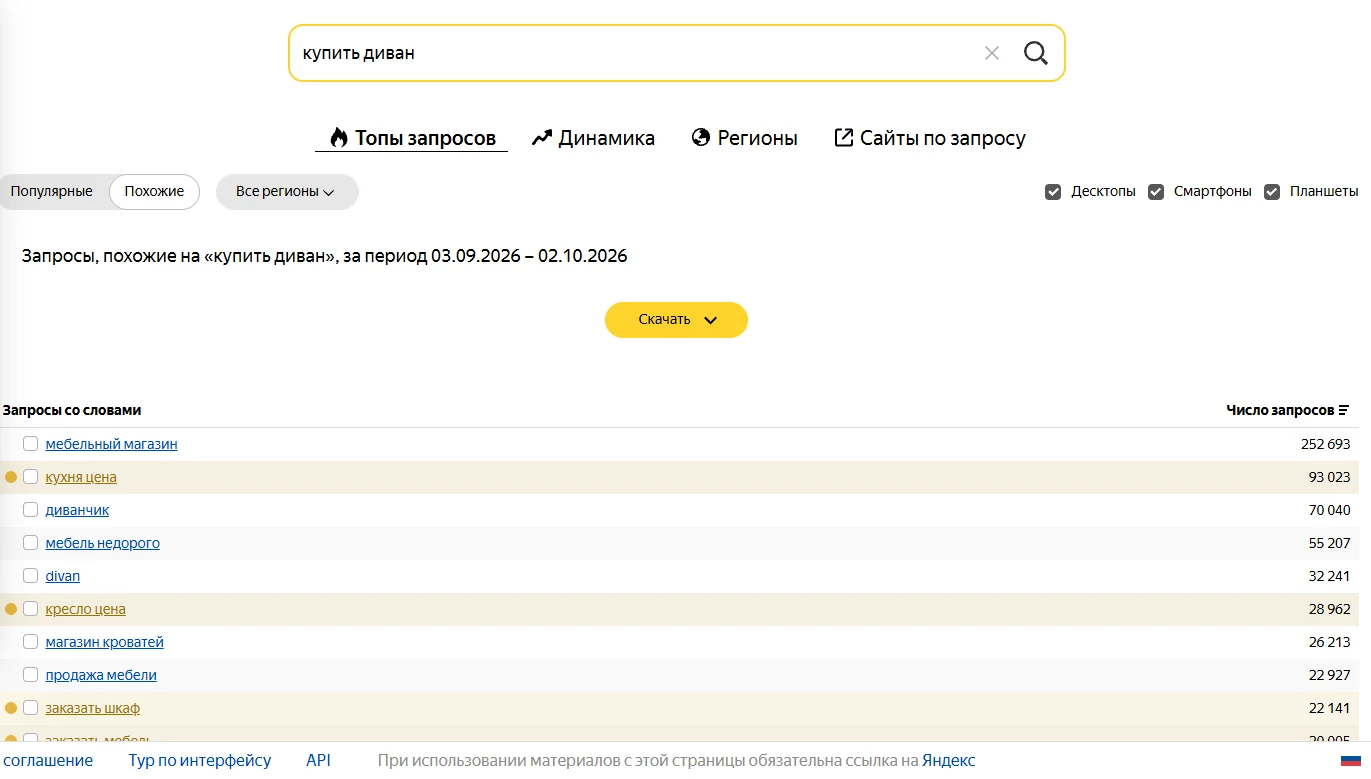The image size is (1371, 779).
Task: Click the count 70 040
Action: click(x=1329, y=510)
